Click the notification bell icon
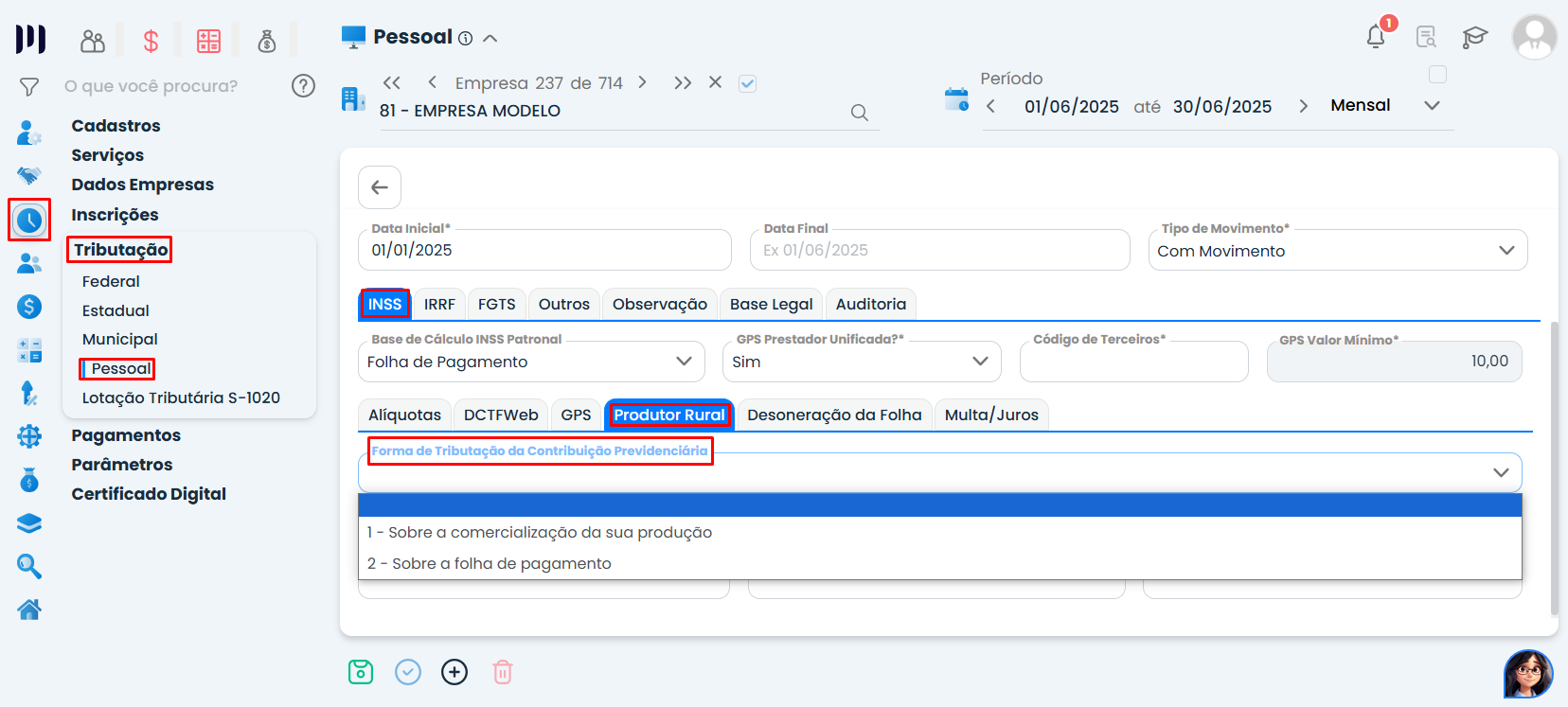Screen dimensions: 1568x707 (1376, 37)
